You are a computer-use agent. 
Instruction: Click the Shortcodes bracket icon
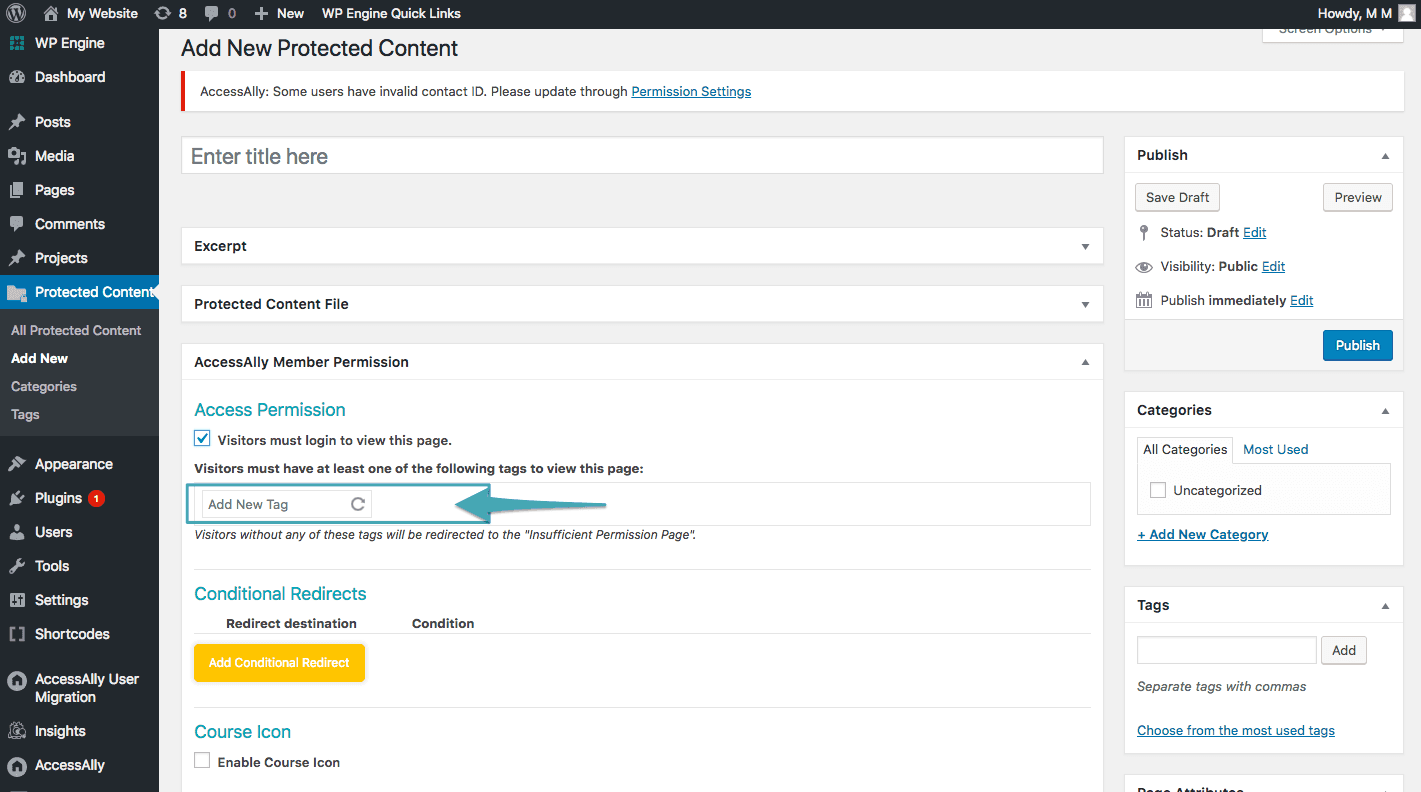tap(17, 634)
